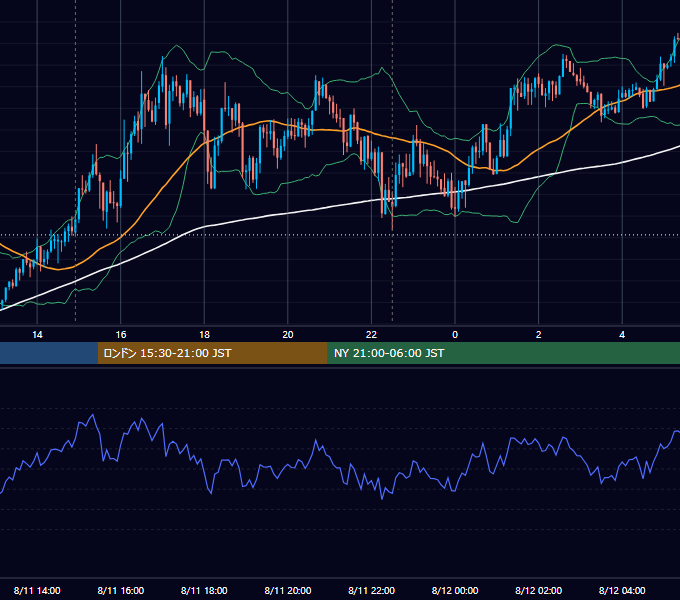Click the "14" hour label on chart axis
This screenshot has width=680, height=600.
(x=37, y=335)
